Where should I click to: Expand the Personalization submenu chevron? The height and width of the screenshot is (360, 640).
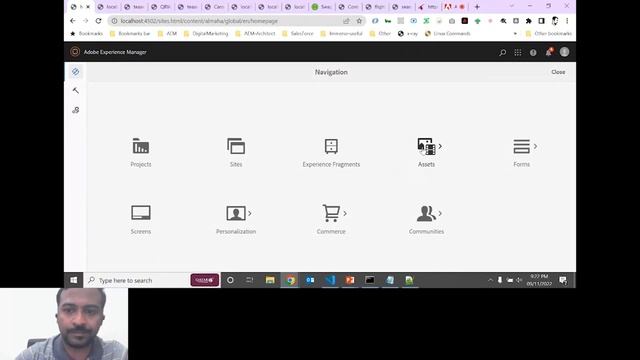[249, 213]
